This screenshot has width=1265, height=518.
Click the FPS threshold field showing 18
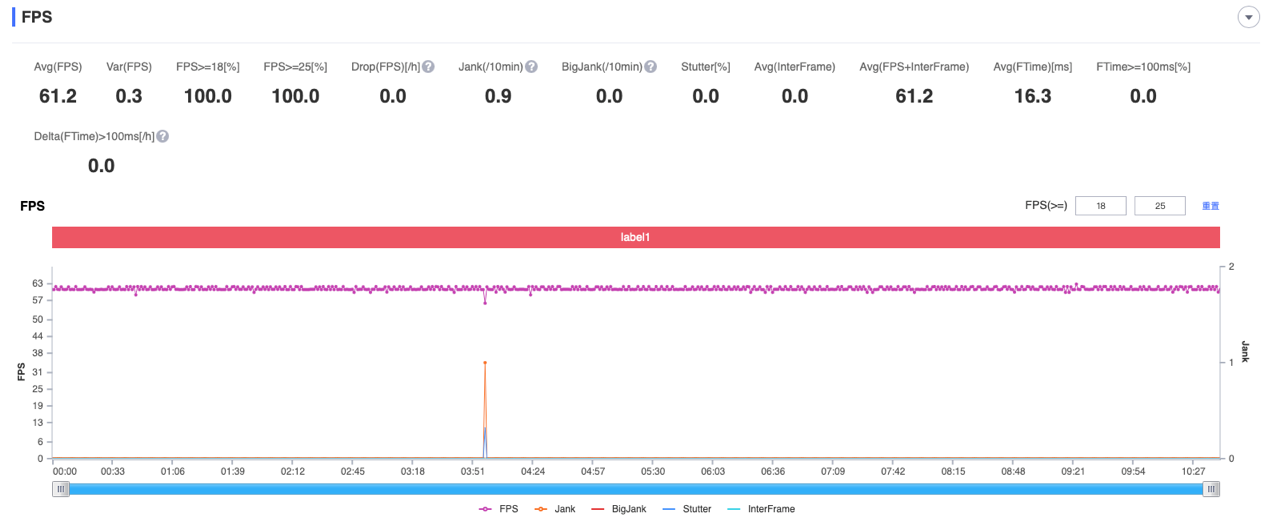click(1100, 206)
